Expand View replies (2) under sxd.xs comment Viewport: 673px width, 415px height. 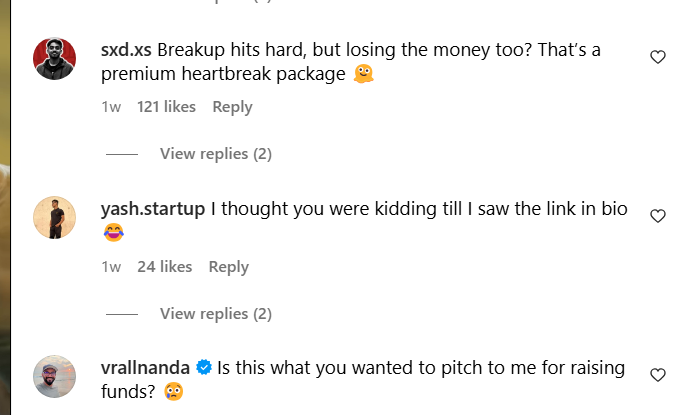[215, 154]
